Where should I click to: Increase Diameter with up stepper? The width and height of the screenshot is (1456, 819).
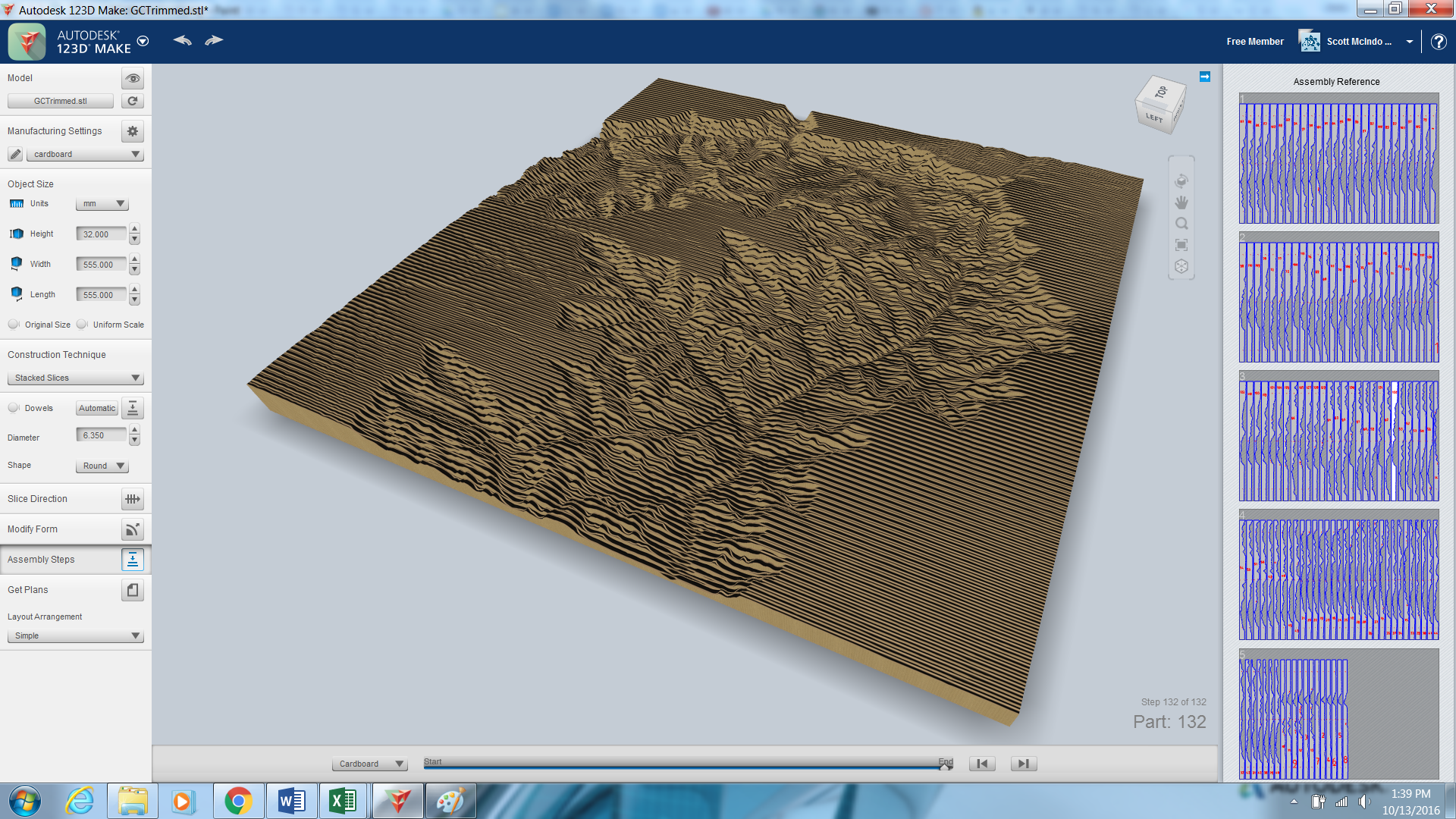pyautogui.click(x=134, y=430)
